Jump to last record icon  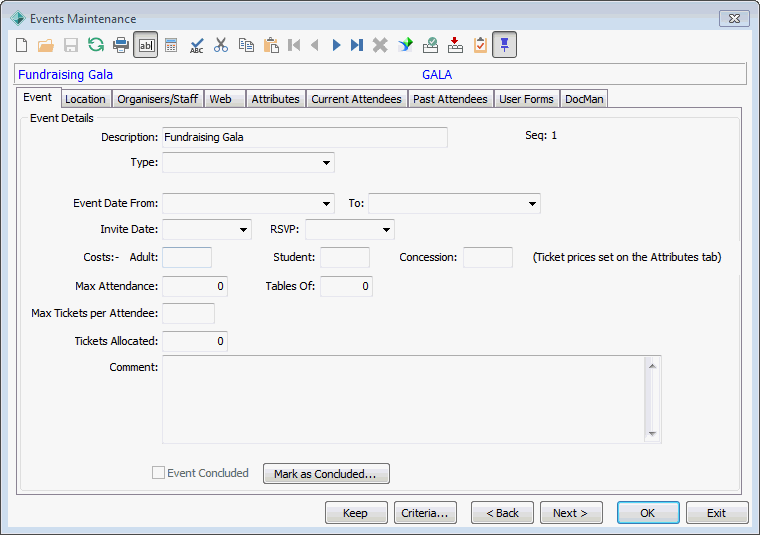click(x=357, y=45)
